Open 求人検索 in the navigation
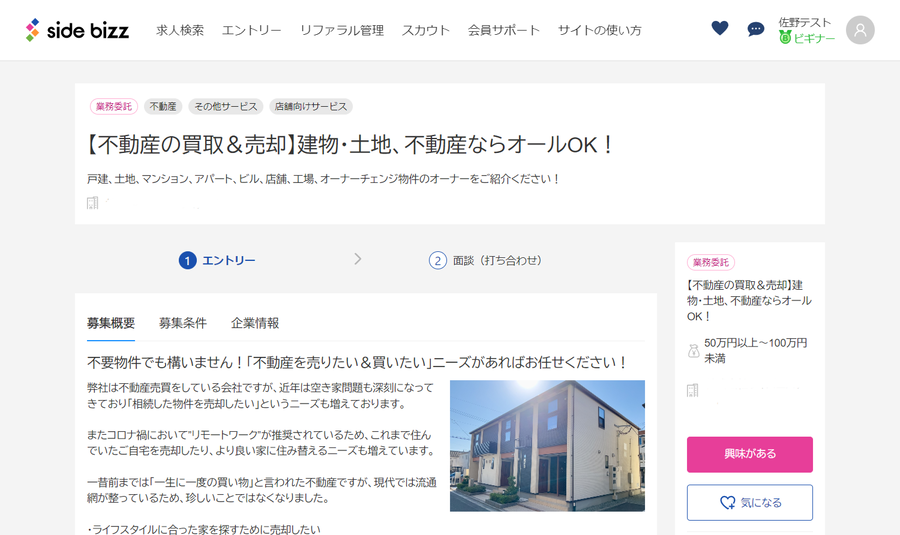The width and height of the screenshot is (900, 535). (180, 30)
